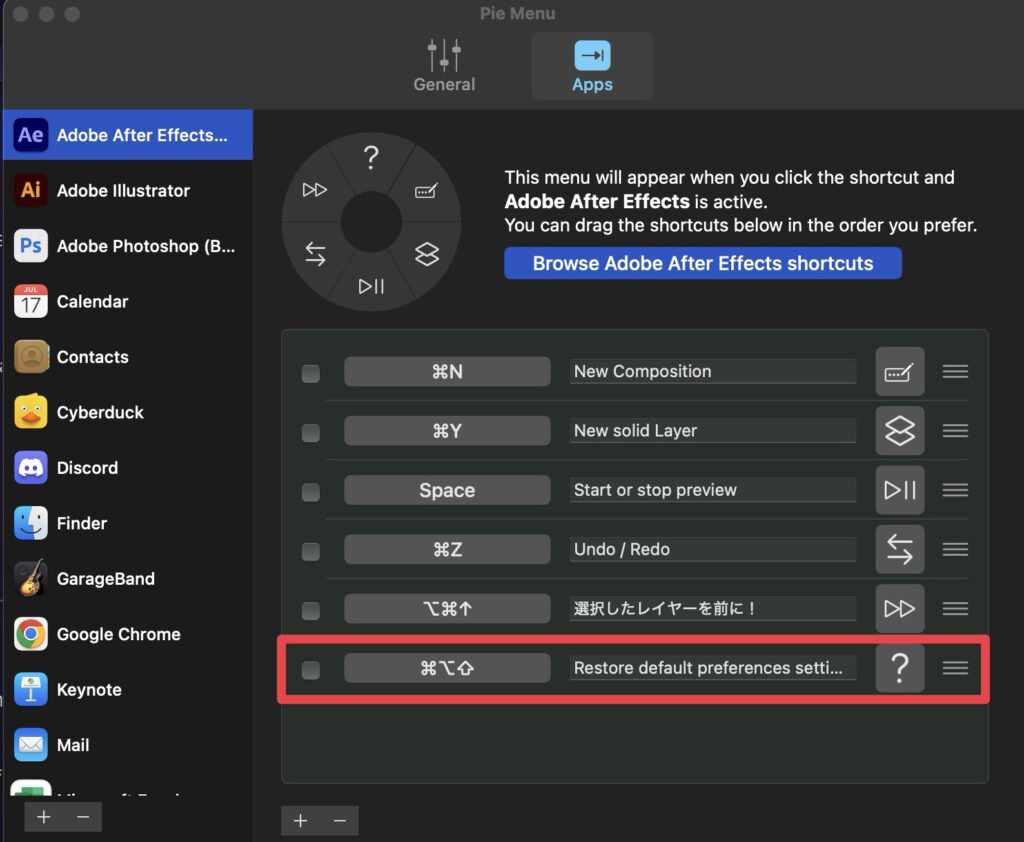Toggle the checkbox for Restore default preferences
This screenshot has height=842, width=1024.
click(x=311, y=670)
